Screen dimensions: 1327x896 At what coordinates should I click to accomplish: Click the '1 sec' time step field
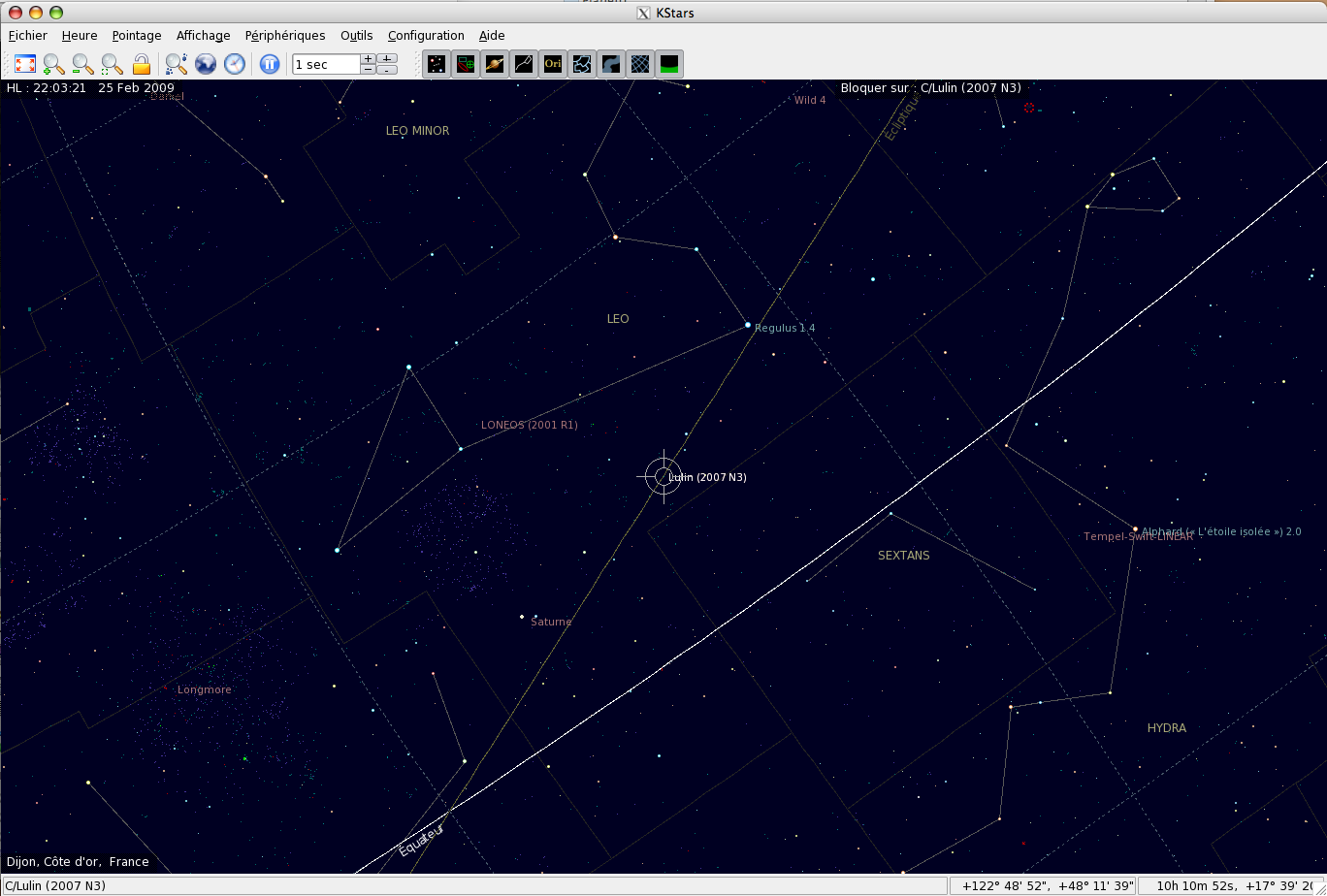coord(326,64)
